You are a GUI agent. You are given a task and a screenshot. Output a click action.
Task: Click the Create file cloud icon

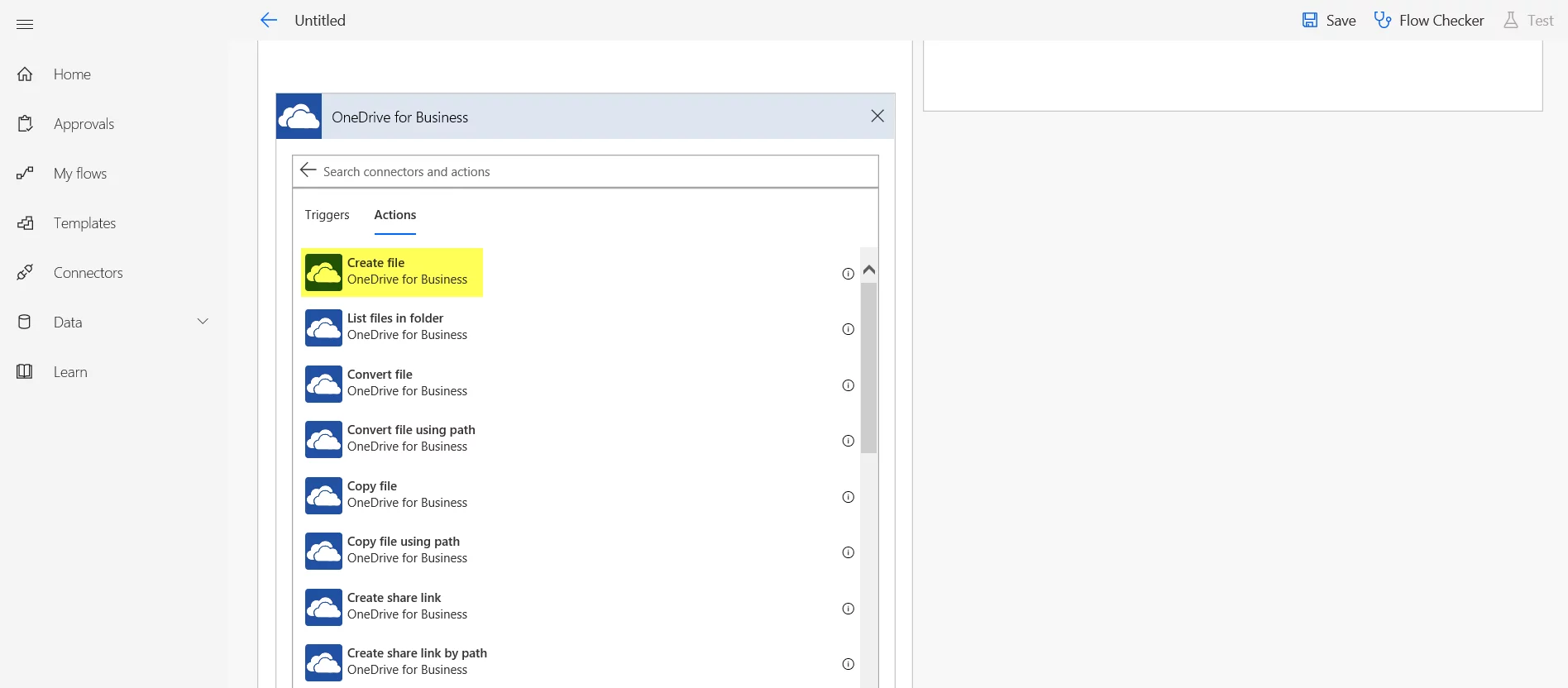[x=323, y=272]
